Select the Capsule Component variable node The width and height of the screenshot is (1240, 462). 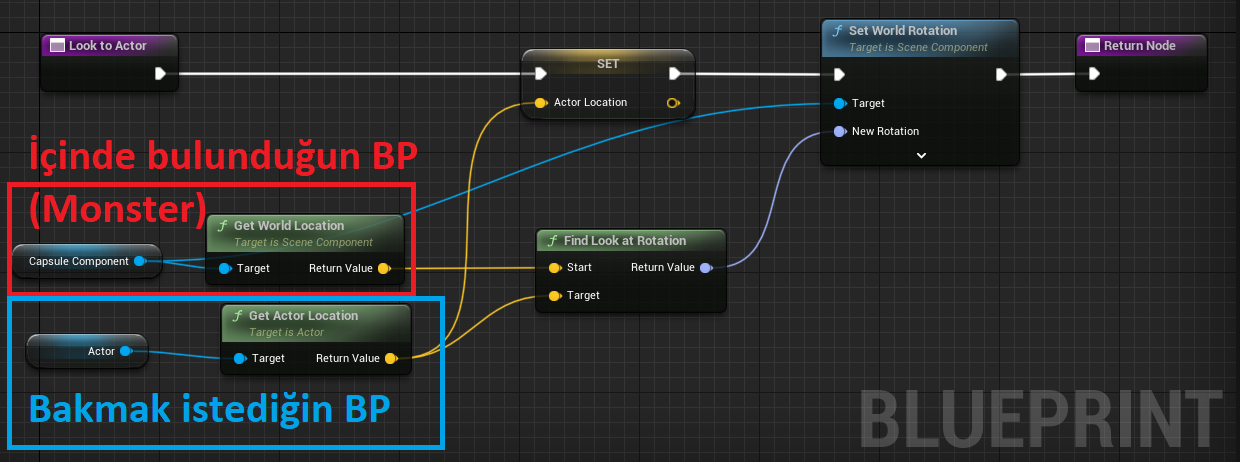point(87,261)
